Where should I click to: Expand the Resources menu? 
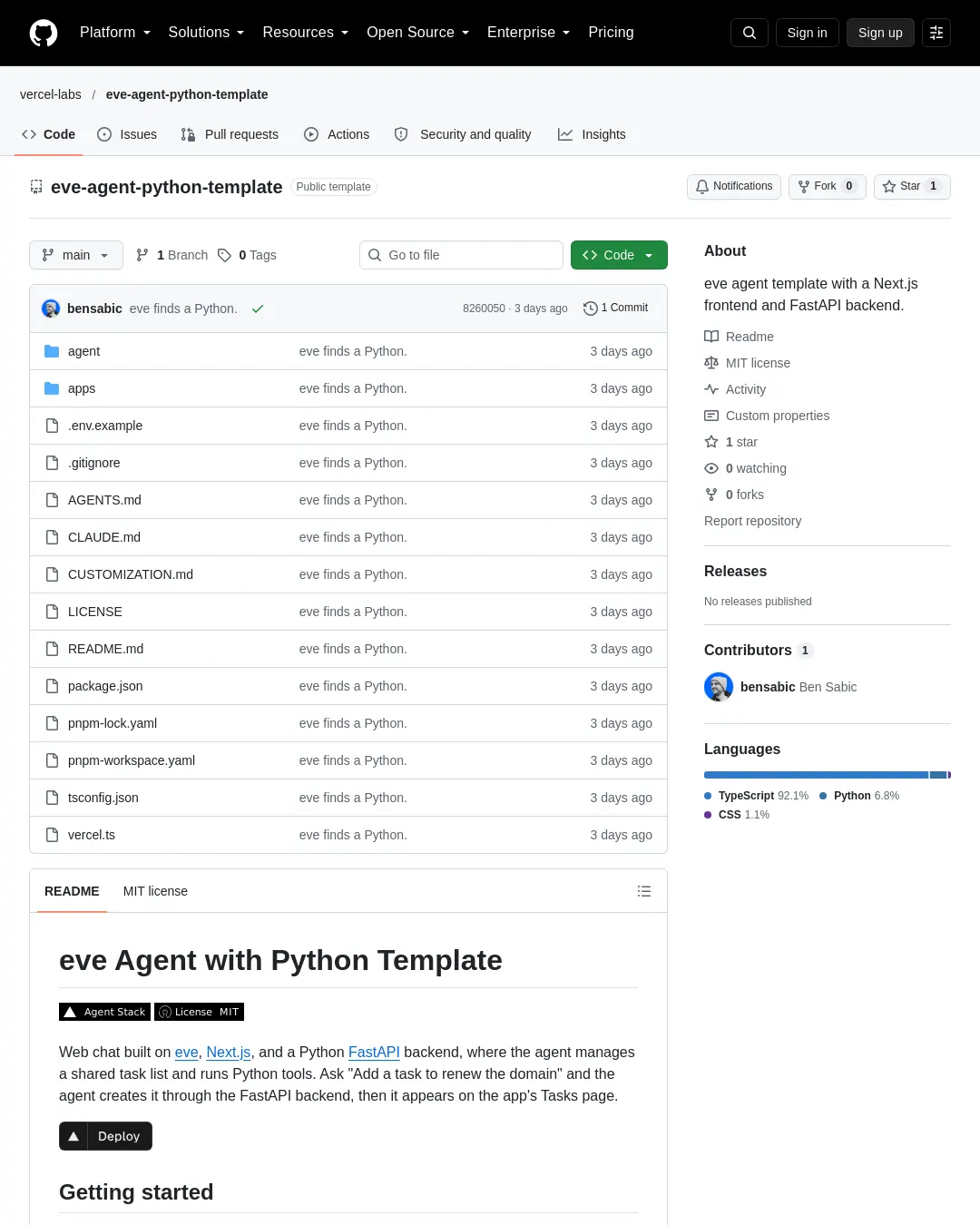point(306,33)
